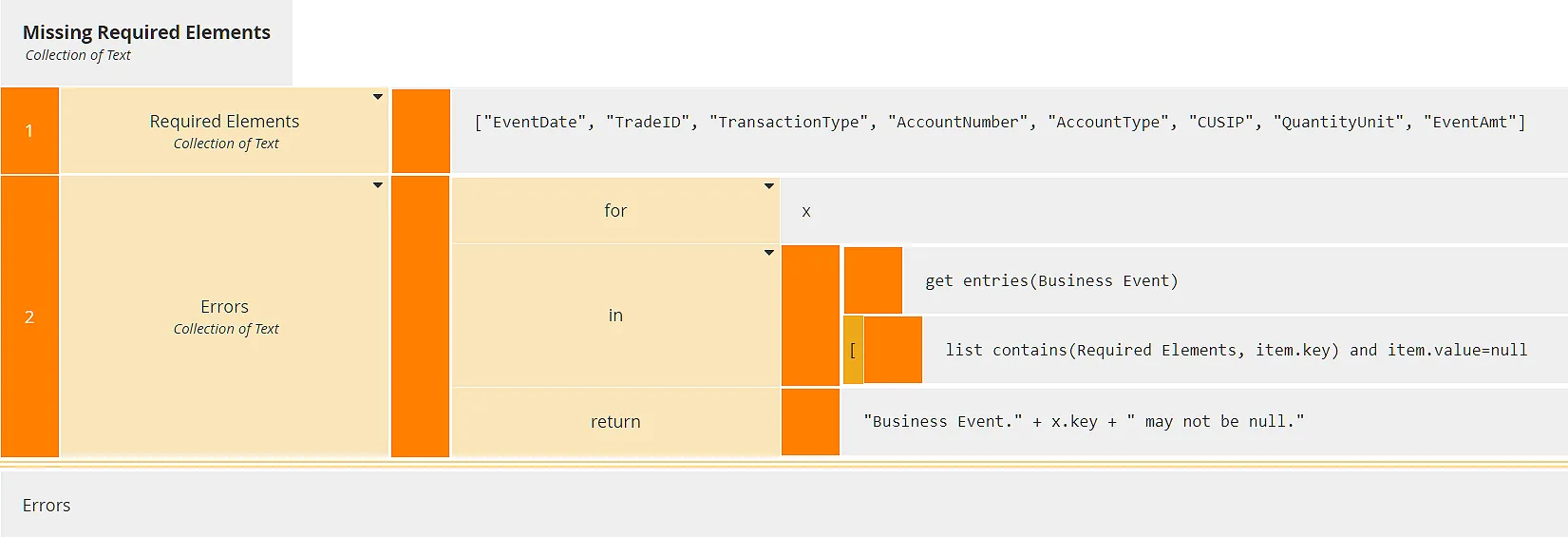Click tall orange block beside Errors row
This screenshot has width=1568, height=537.
tap(420, 316)
